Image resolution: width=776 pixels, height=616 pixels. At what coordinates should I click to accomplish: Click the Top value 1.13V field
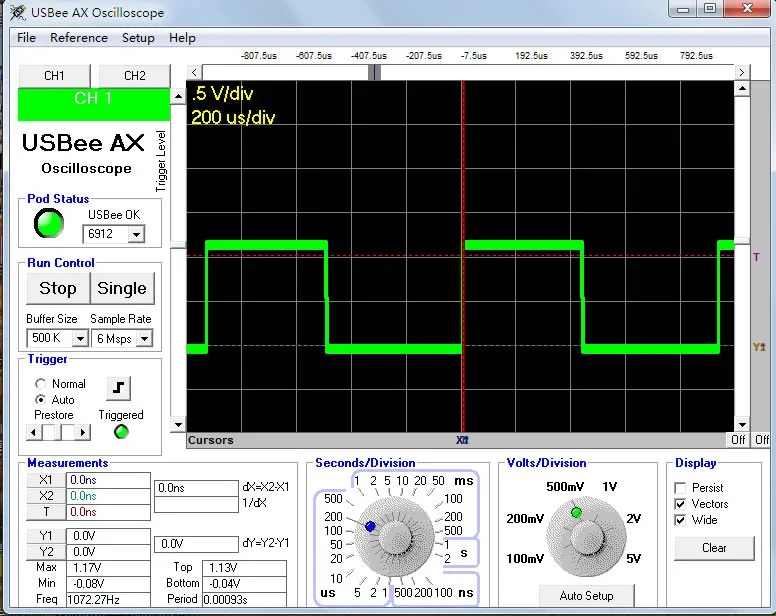(x=244, y=568)
